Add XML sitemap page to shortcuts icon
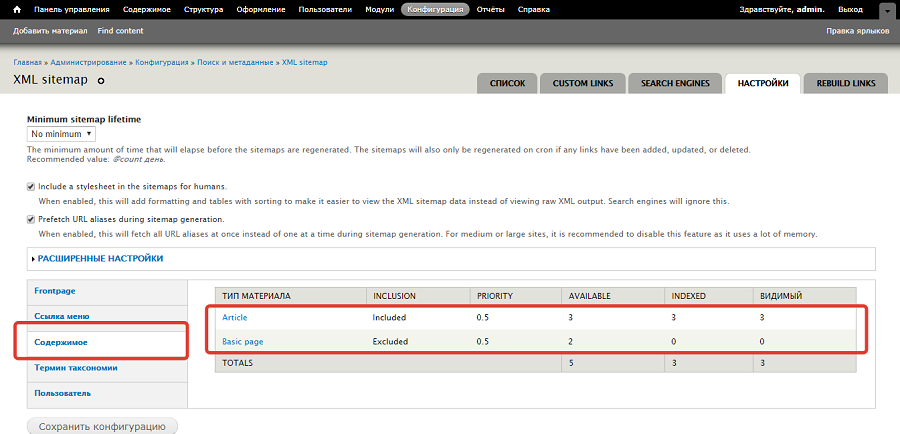 point(101,82)
